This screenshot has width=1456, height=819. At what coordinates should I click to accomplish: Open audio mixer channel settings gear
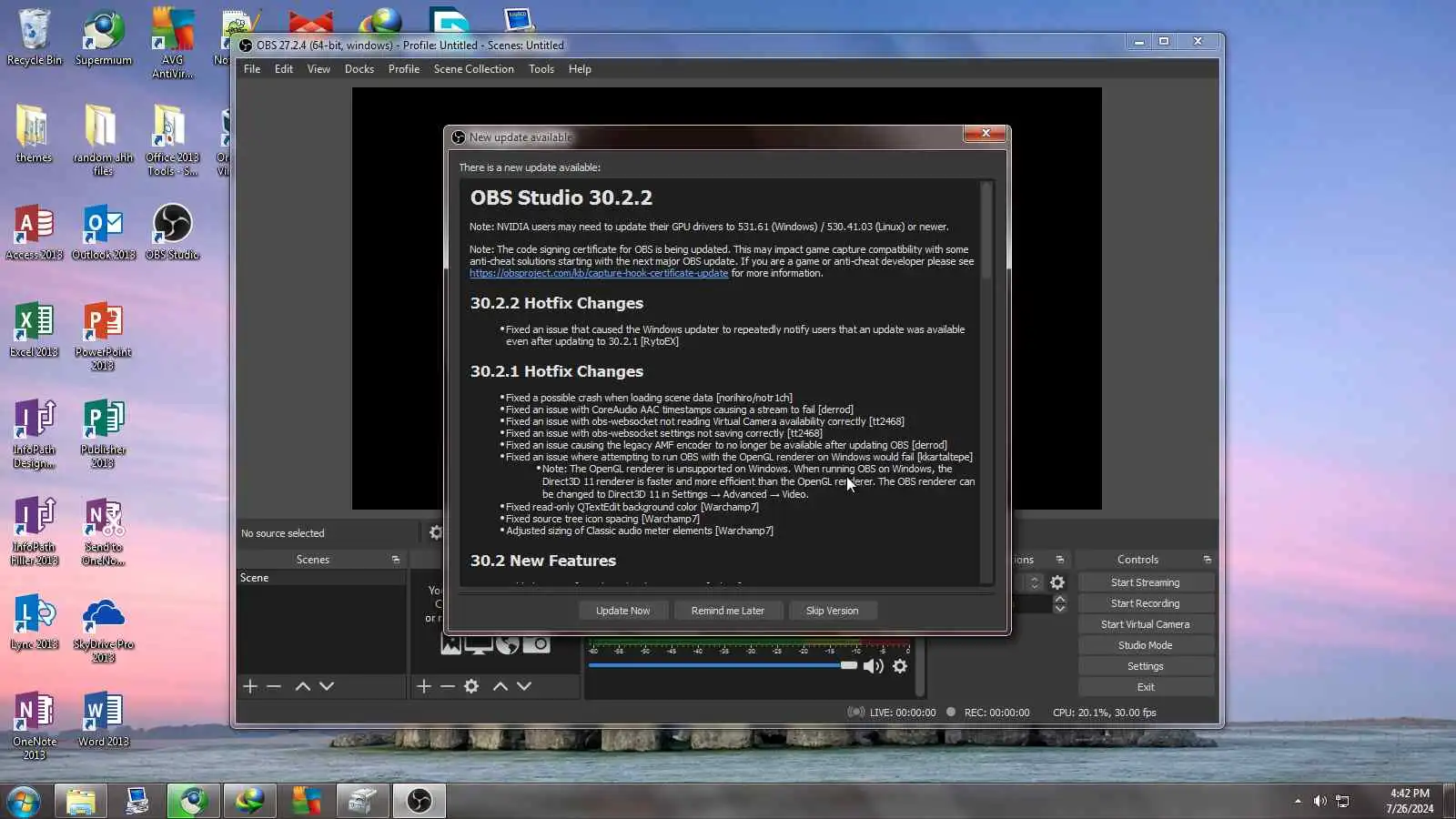[x=900, y=666]
